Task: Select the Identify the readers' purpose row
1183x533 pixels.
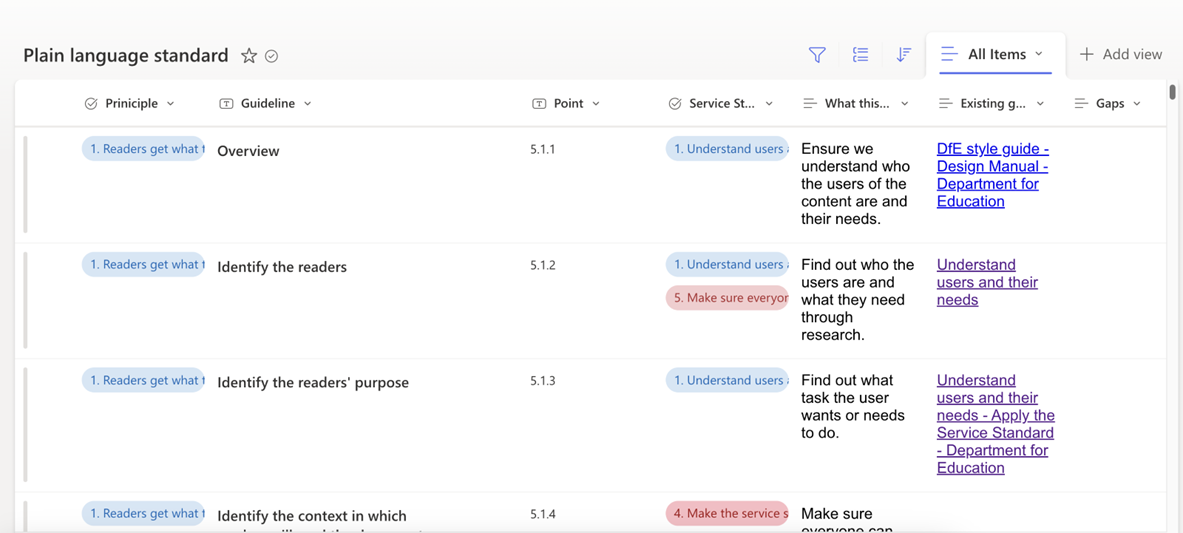Action: point(313,382)
